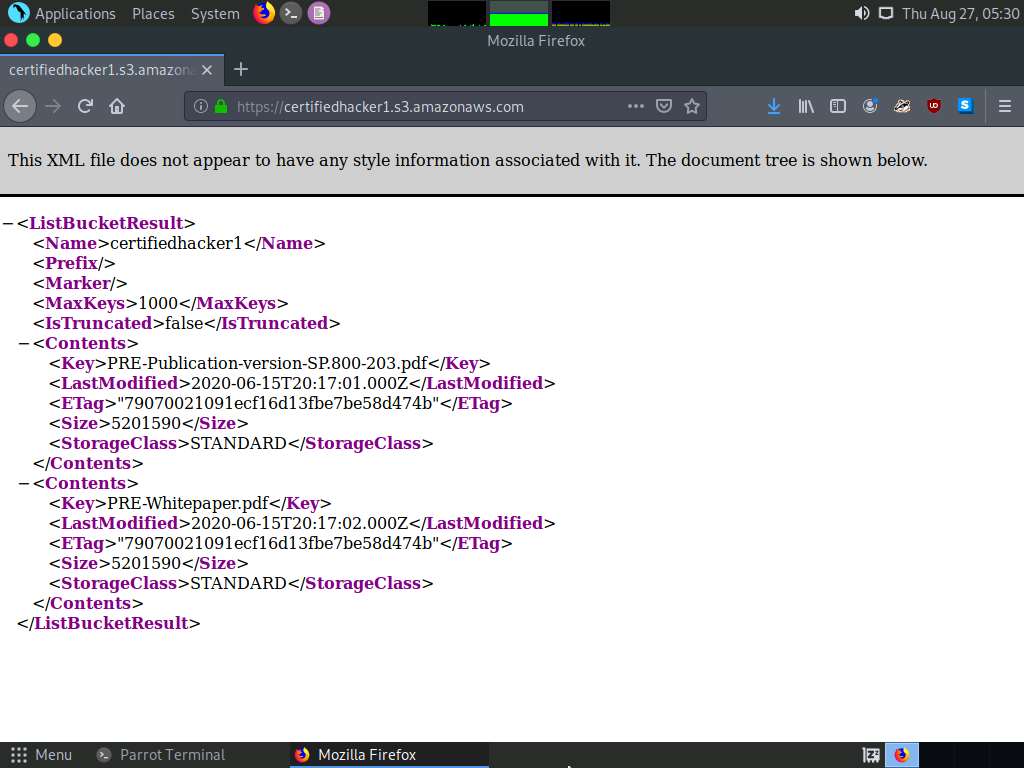The image size is (1024, 768).
Task: Open the uBlock Origin extension
Action: pyautogui.click(x=933, y=106)
